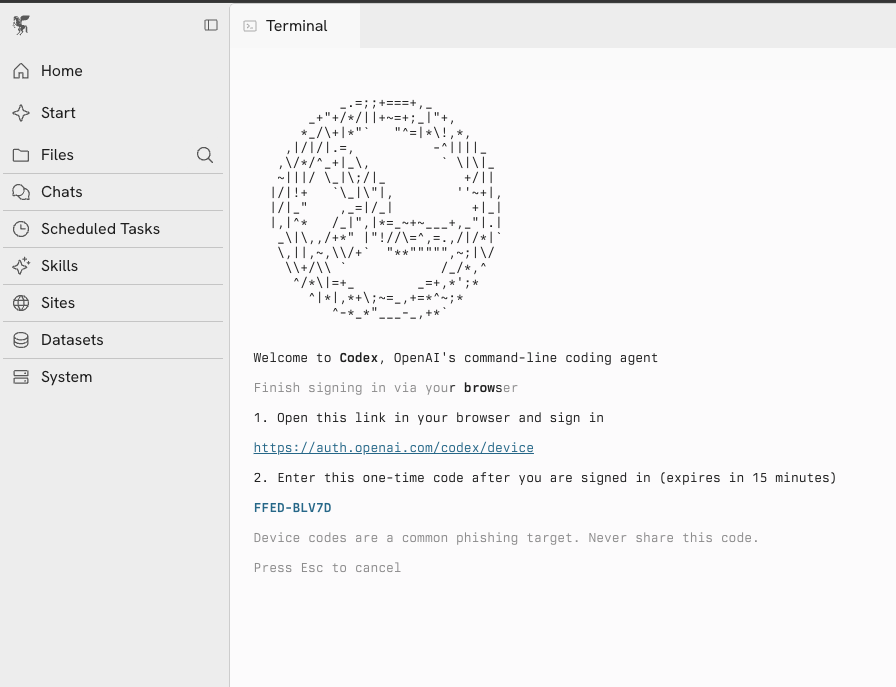Click the one-time code FFED-BLV7D
This screenshot has width=896, height=687.
[293, 508]
